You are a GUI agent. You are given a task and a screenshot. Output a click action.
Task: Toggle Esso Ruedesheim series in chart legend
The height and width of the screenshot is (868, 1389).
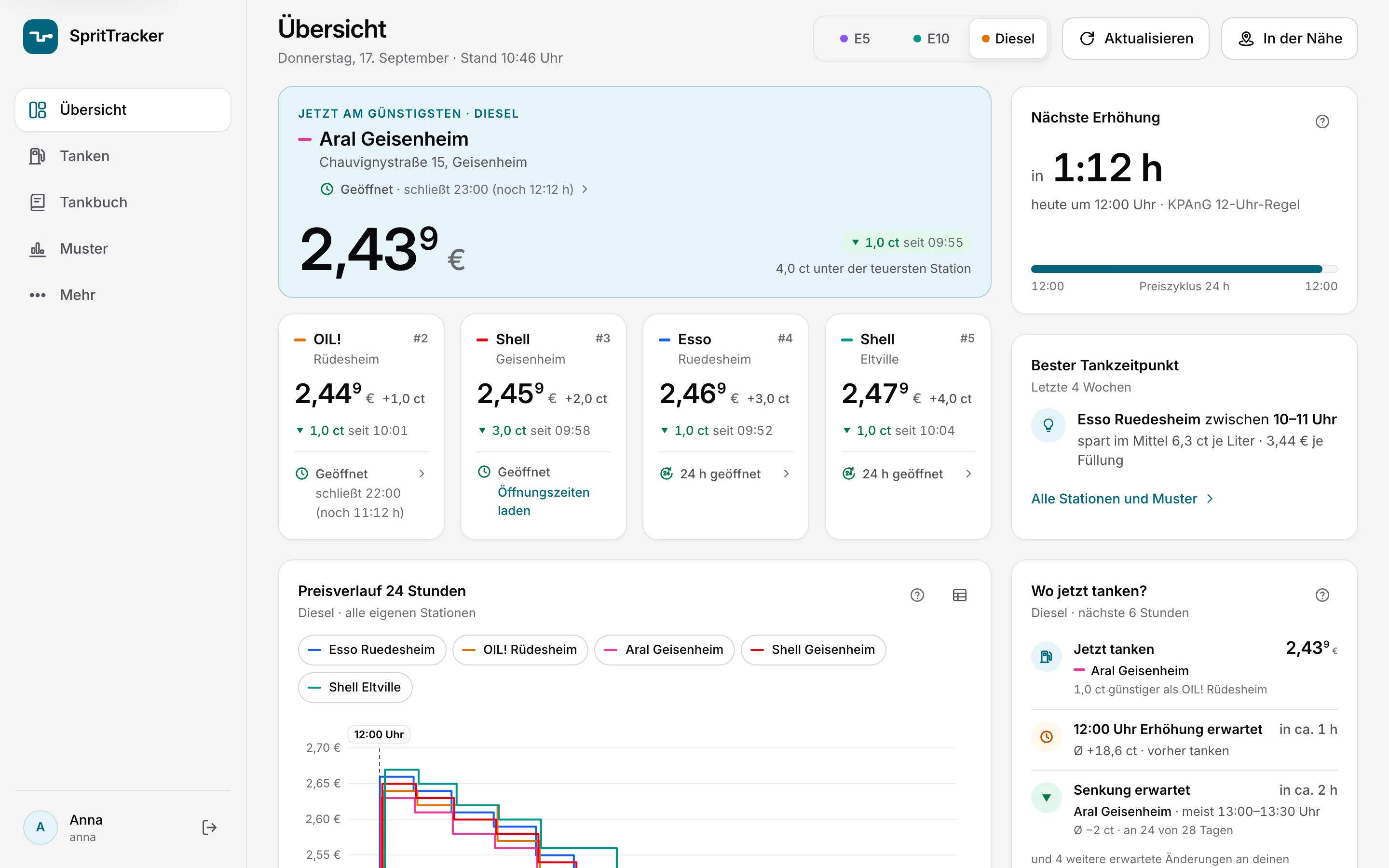click(372, 650)
